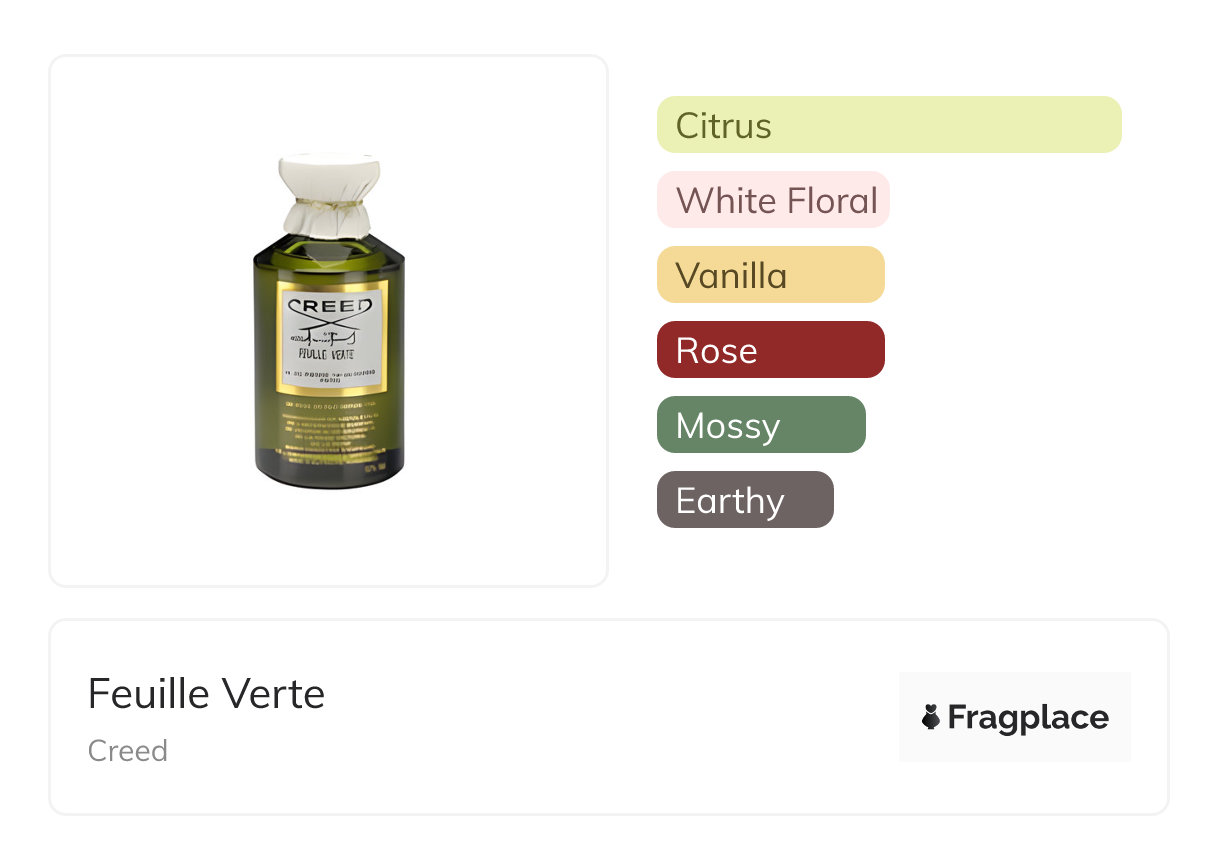Click the dark base of the perfume bottle
1218x864 pixels.
[x=329, y=474]
